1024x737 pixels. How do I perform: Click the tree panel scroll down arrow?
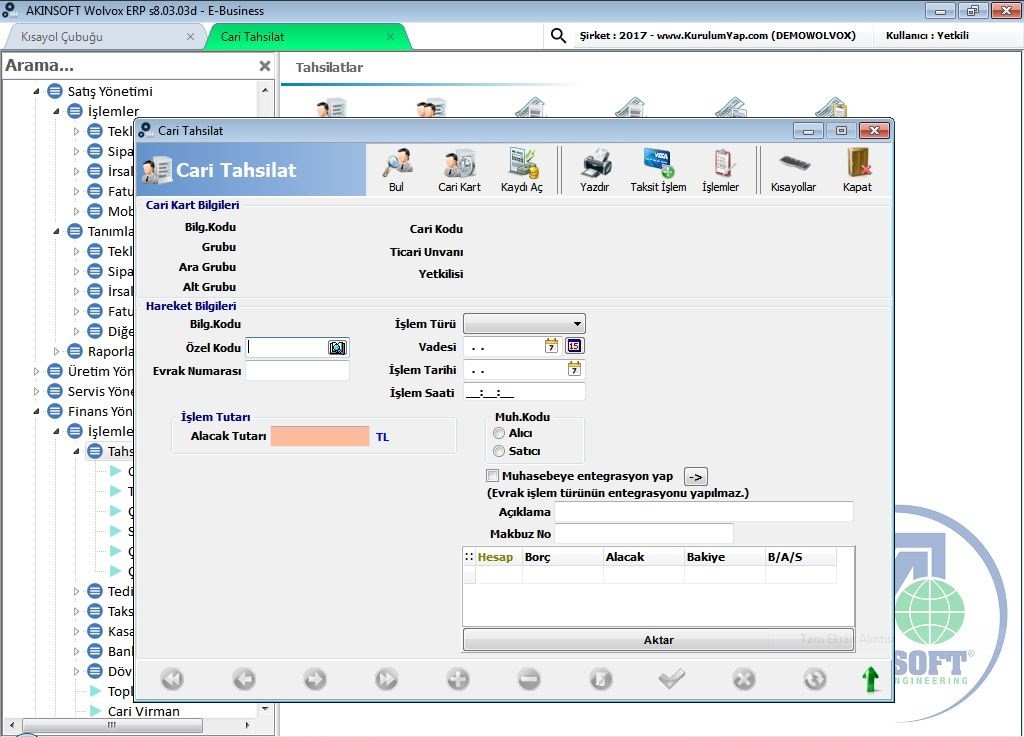(x=264, y=708)
